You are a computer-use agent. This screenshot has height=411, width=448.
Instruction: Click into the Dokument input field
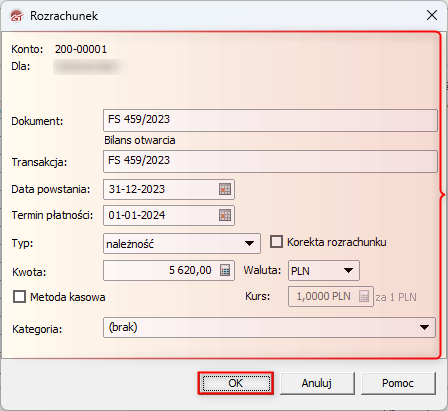[x=270, y=120]
